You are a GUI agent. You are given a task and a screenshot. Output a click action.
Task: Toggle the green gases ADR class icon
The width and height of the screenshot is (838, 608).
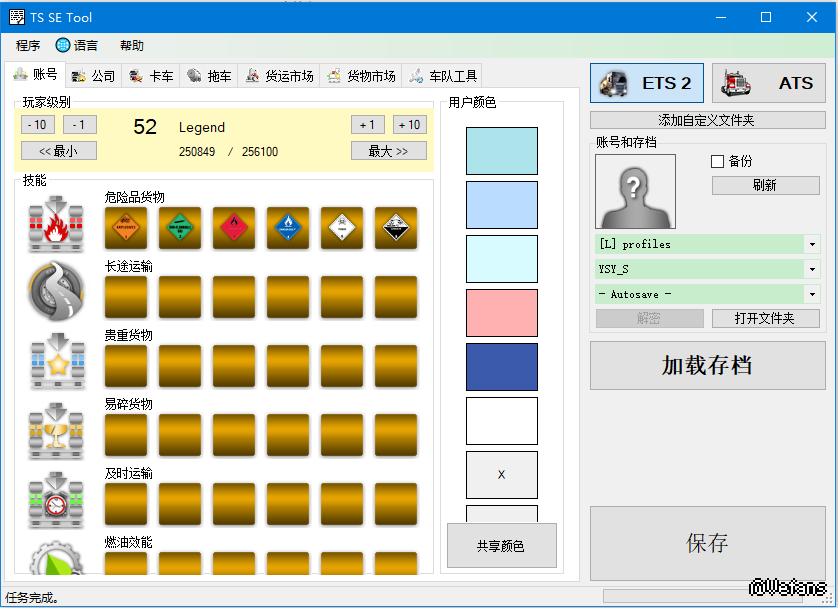(180, 228)
